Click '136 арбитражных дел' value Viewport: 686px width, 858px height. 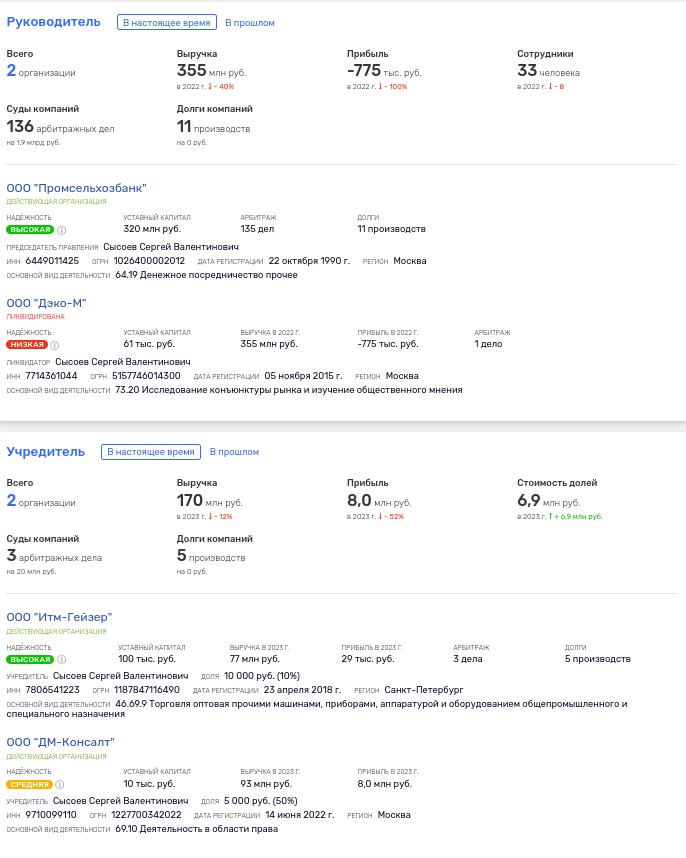60,127
